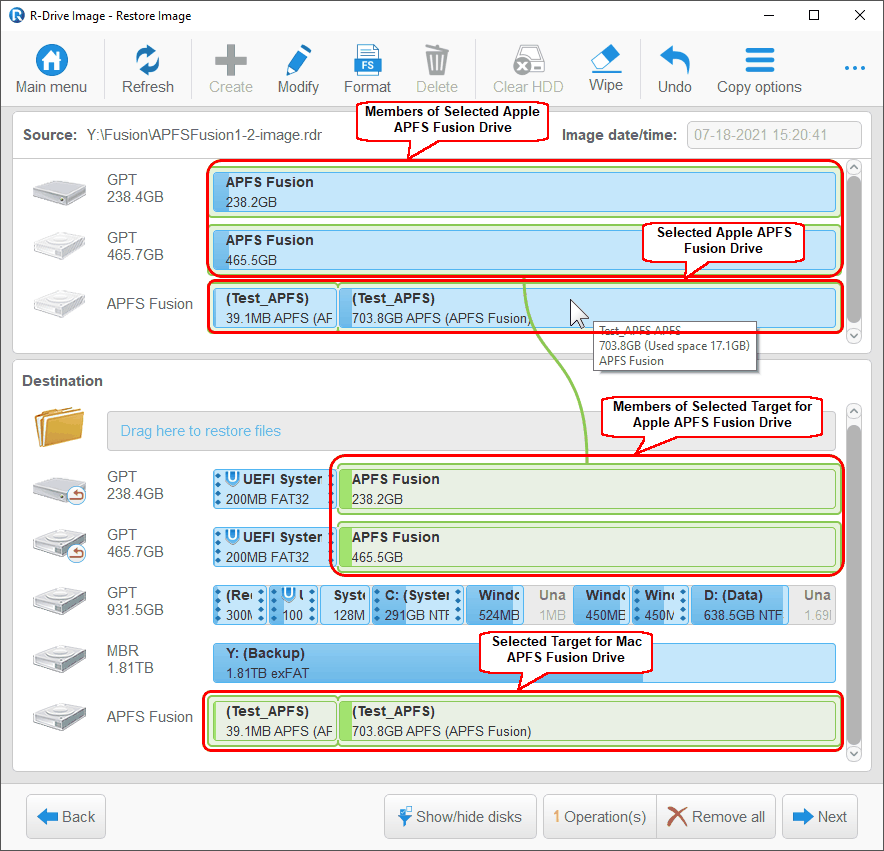Click the Delete trash icon
884x851 pixels.
[x=436, y=60]
